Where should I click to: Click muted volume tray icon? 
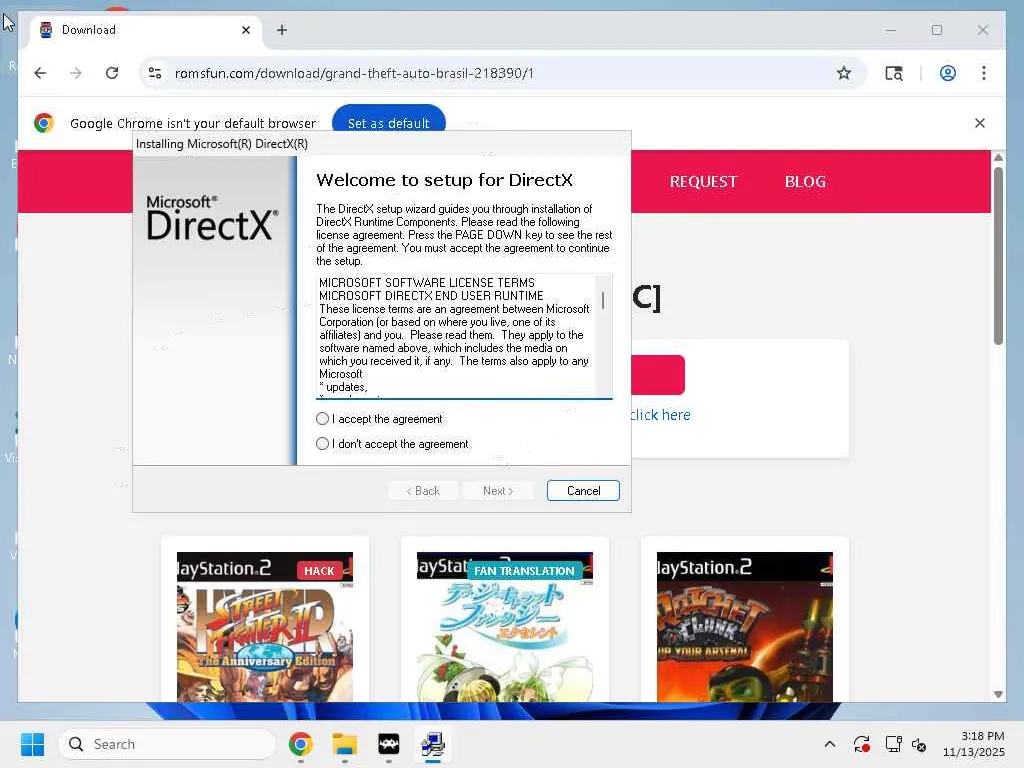point(919,744)
